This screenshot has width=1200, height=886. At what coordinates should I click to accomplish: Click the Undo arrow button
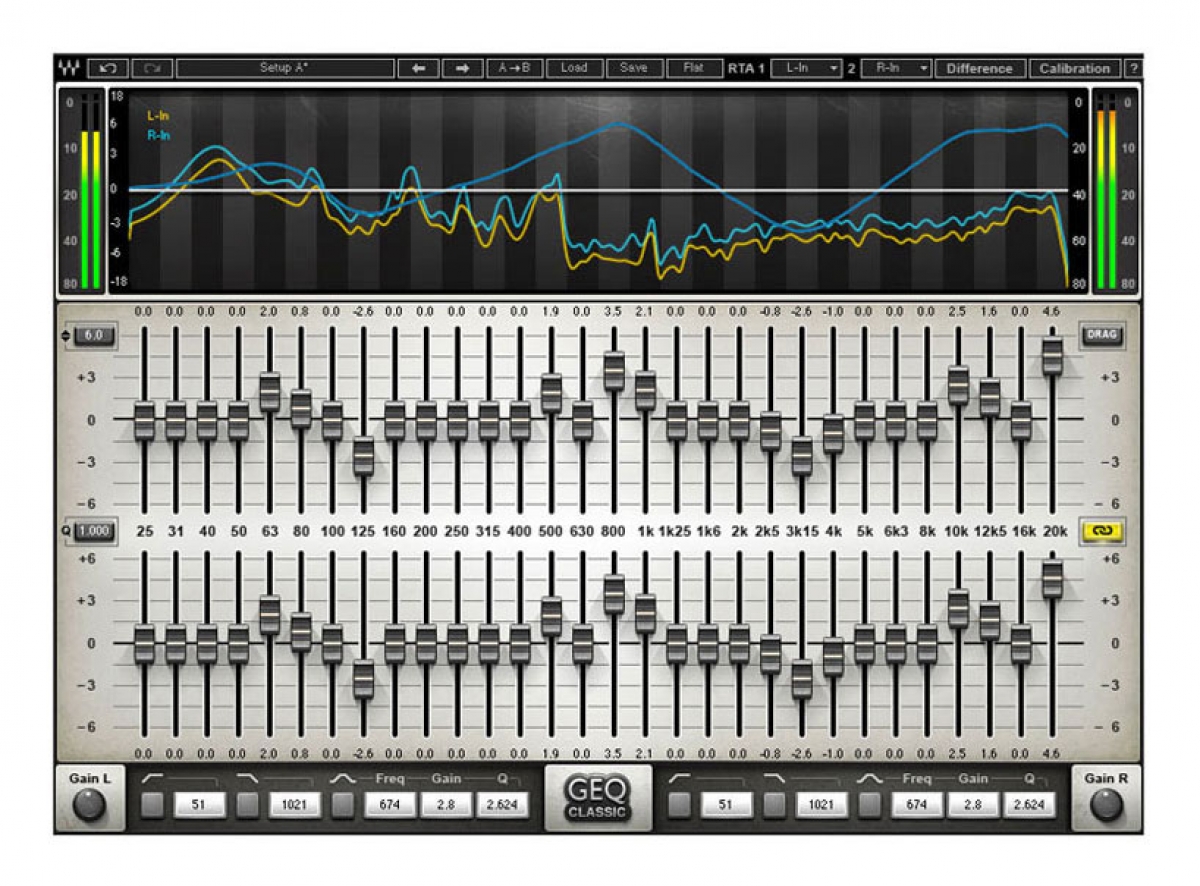(x=107, y=68)
